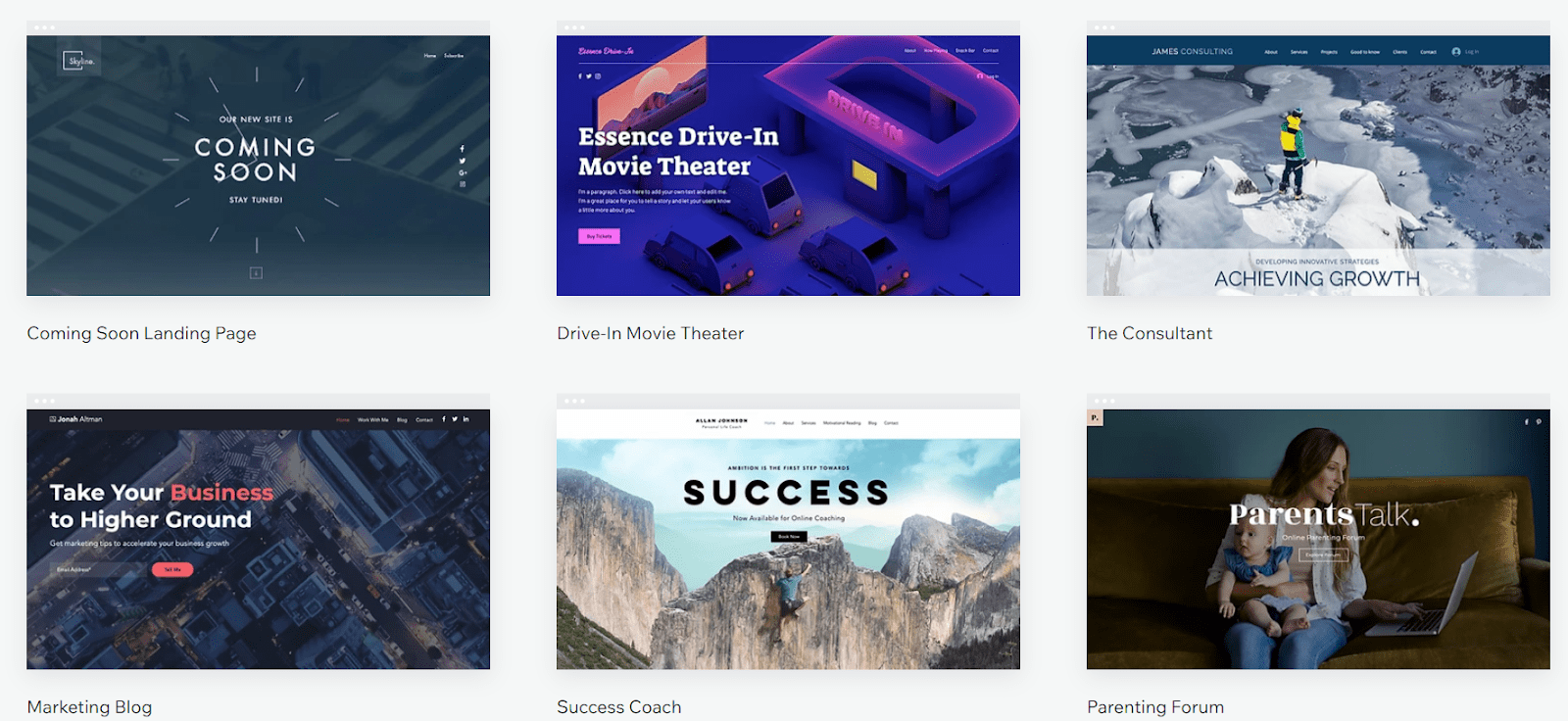Click the user login avatar icon in James Consulting header
The width and height of the screenshot is (1568, 721).
coord(1456,52)
